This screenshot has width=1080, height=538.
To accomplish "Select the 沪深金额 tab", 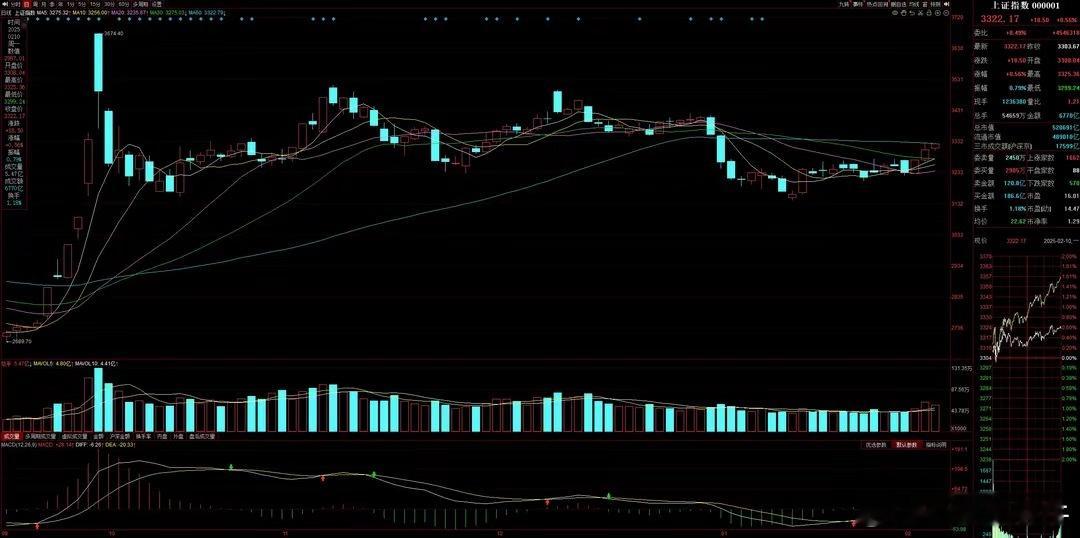I will coord(120,437).
